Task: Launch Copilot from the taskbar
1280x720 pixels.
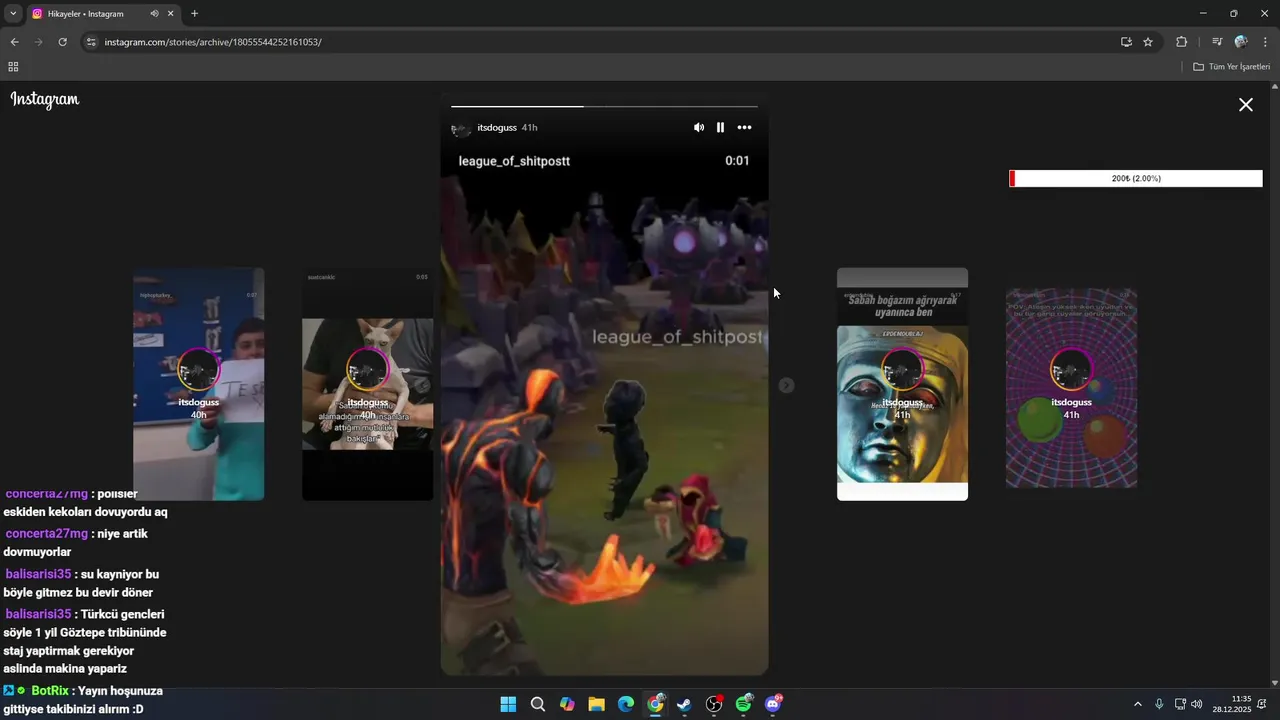Action: pos(567,704)
